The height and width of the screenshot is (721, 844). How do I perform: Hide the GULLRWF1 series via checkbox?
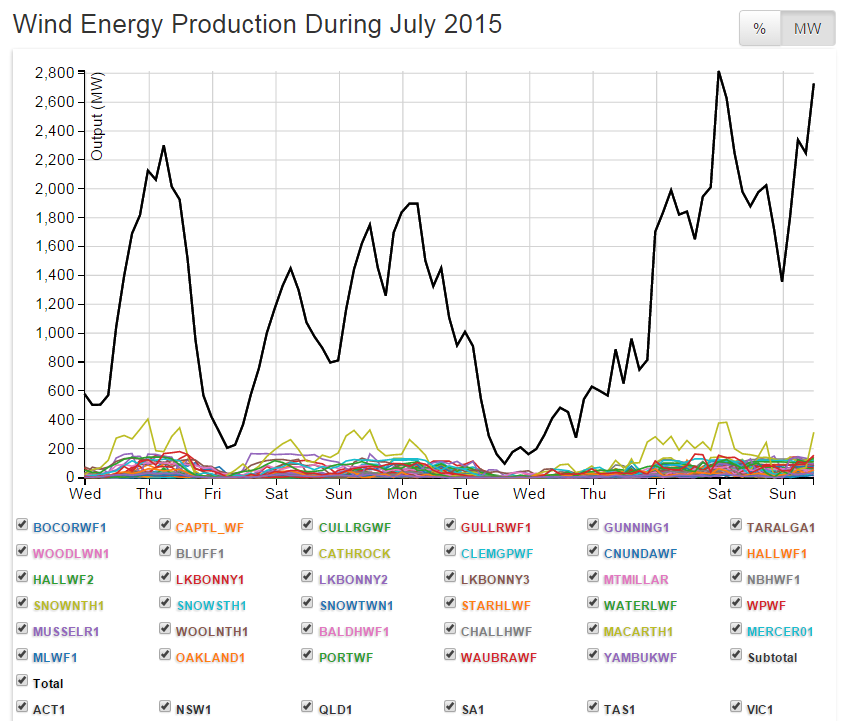coord(451,526)
